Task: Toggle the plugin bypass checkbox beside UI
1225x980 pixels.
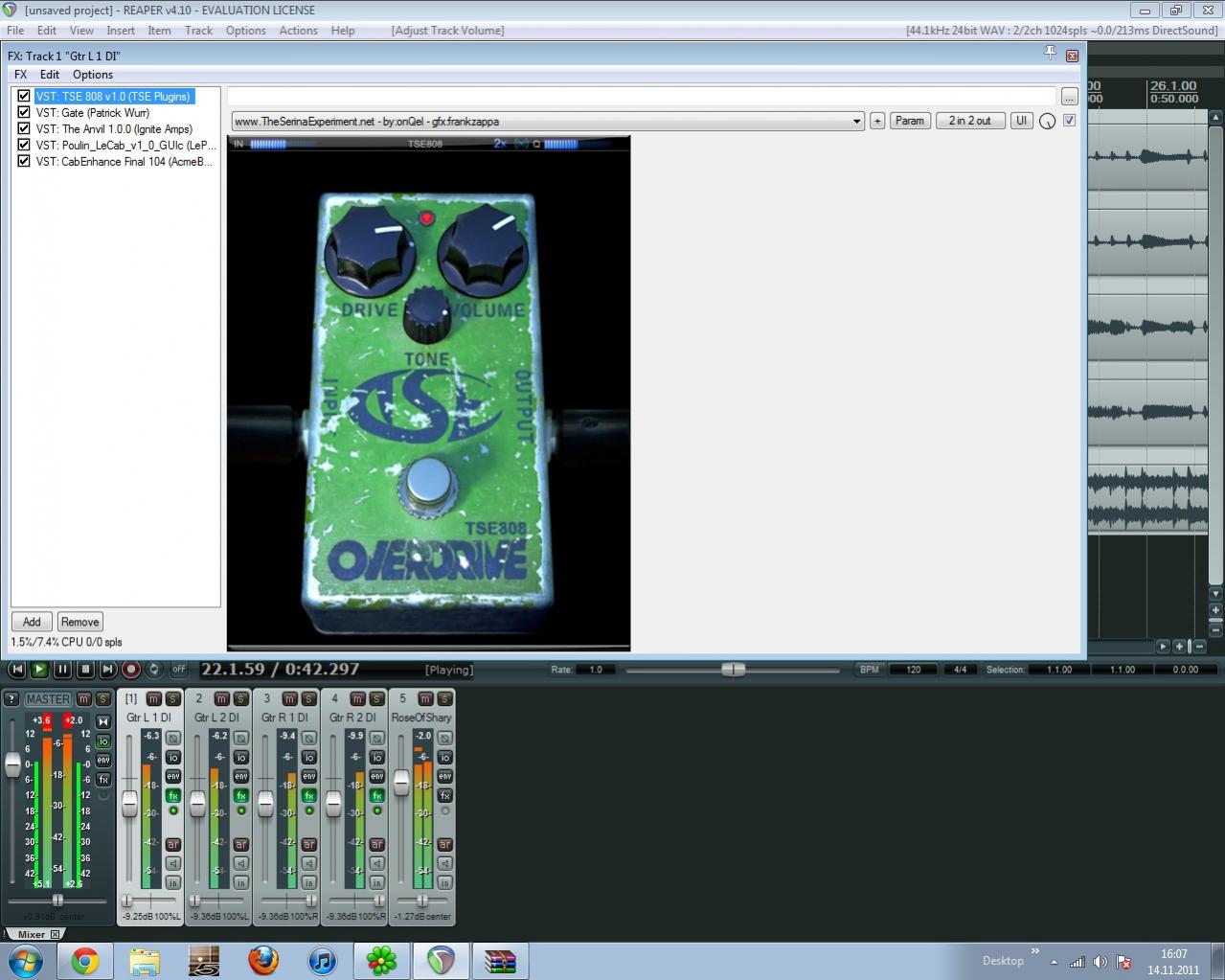Action: (x=1069, y=121)
